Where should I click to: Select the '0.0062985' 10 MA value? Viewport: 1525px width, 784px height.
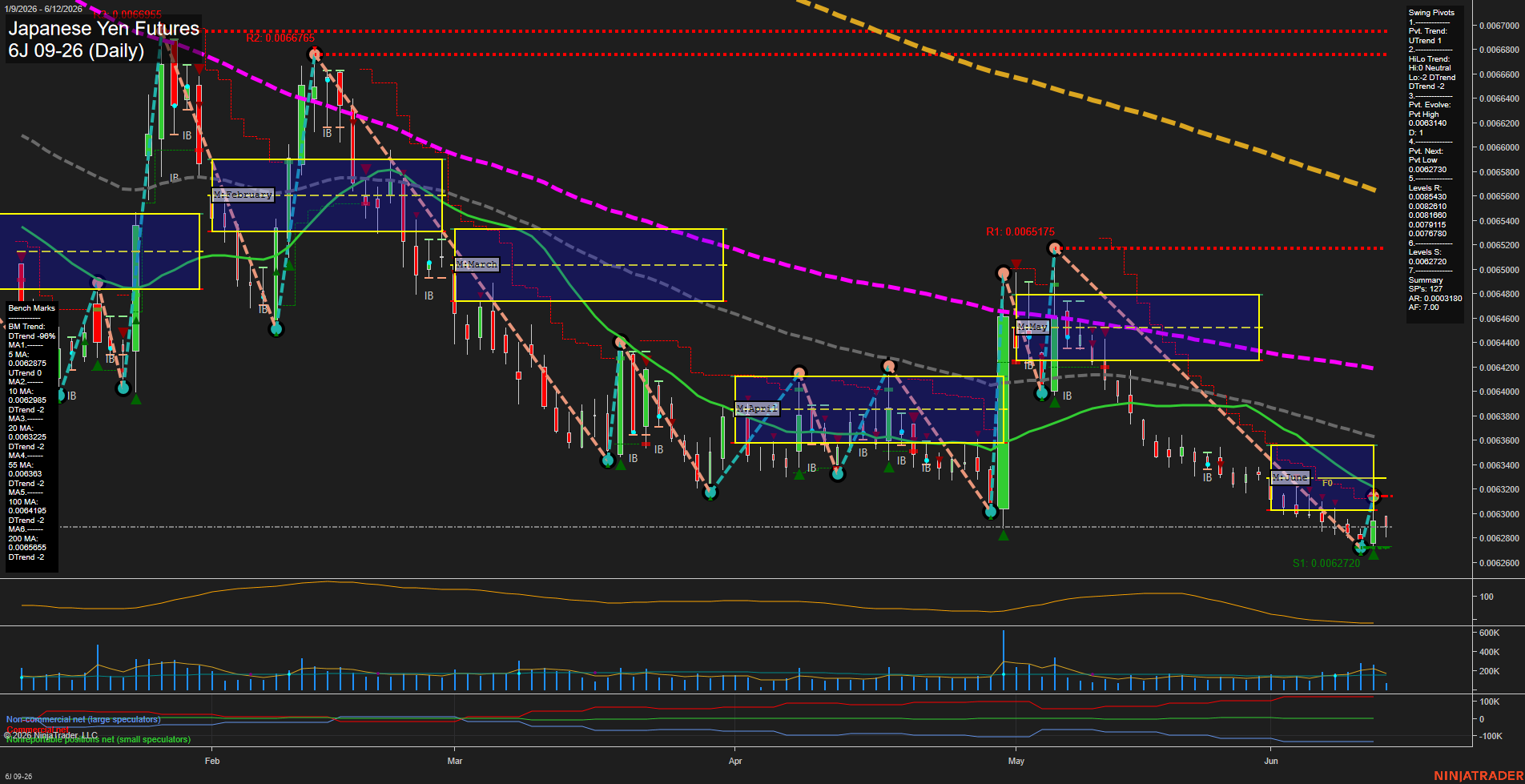point(27,400)
